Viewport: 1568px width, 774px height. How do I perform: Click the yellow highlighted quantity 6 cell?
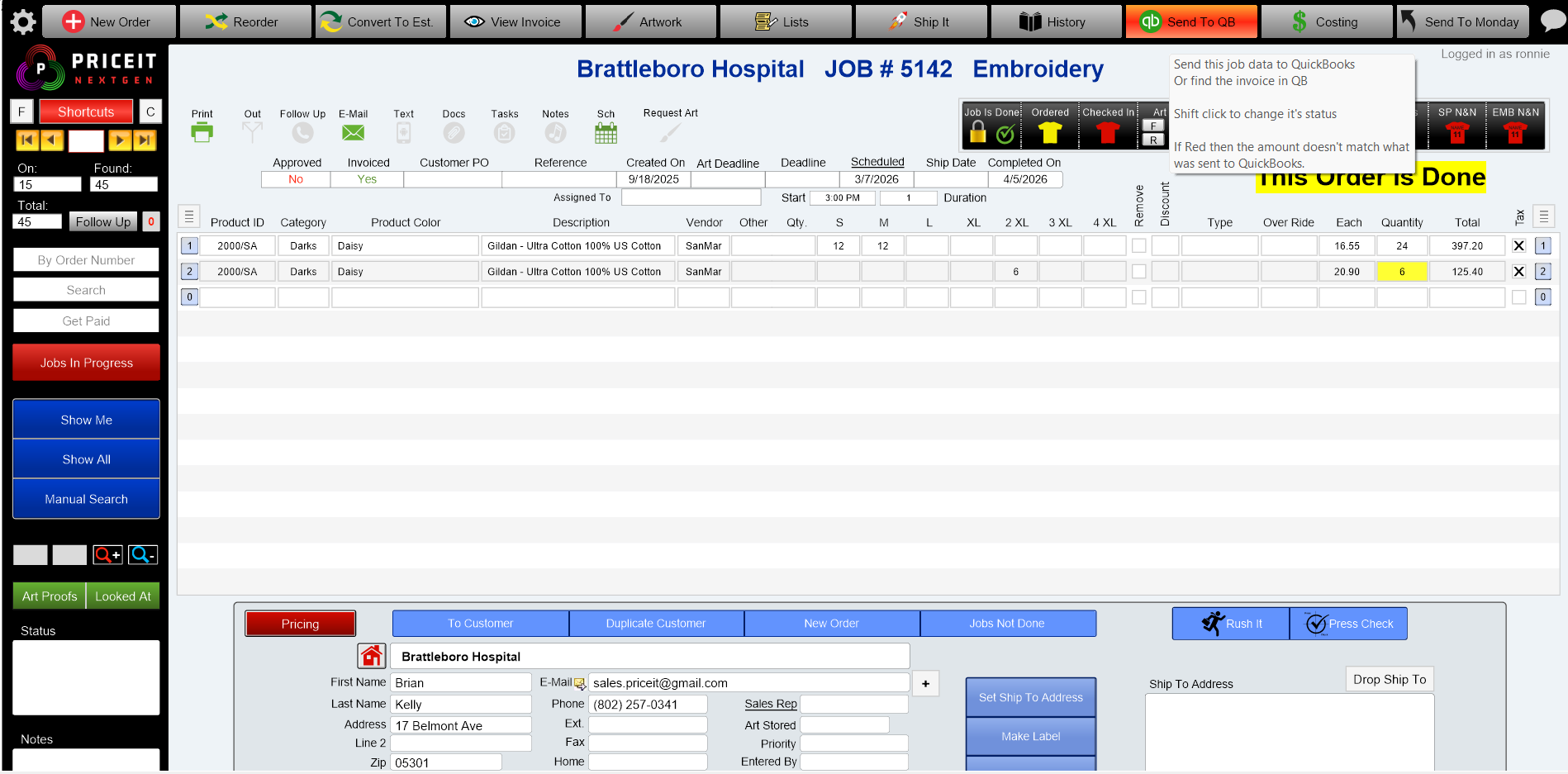[1402, 271]
